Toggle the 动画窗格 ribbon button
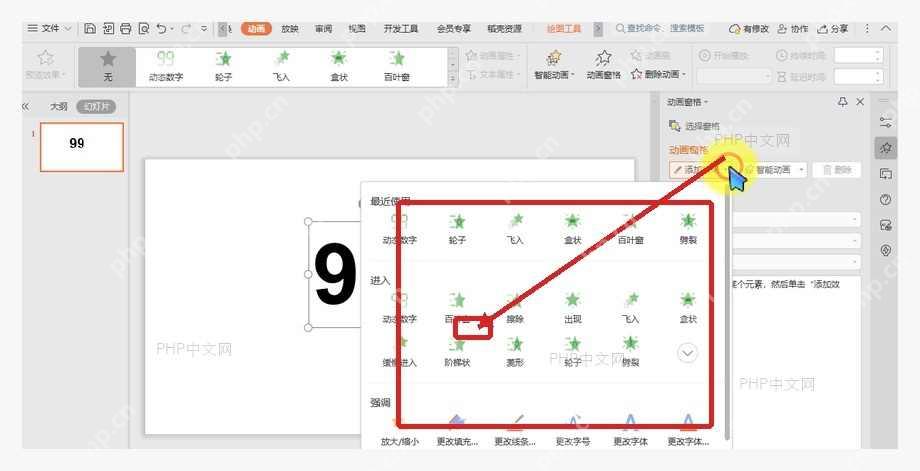Image resolution: width=920 pixels, height=471 pixels. [603, 66]
